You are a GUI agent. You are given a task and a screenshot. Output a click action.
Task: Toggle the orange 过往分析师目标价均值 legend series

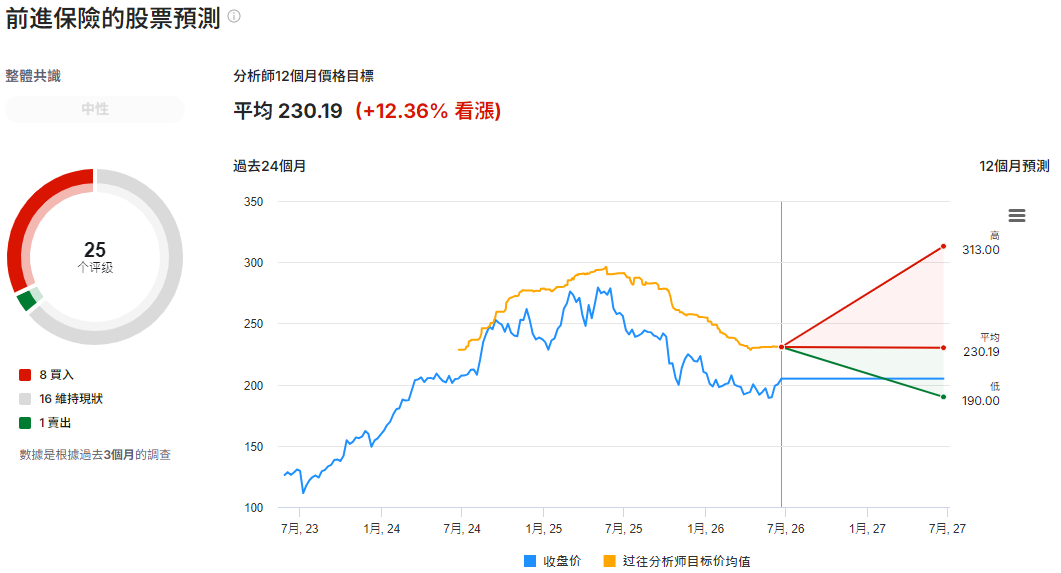pos(677,561)
